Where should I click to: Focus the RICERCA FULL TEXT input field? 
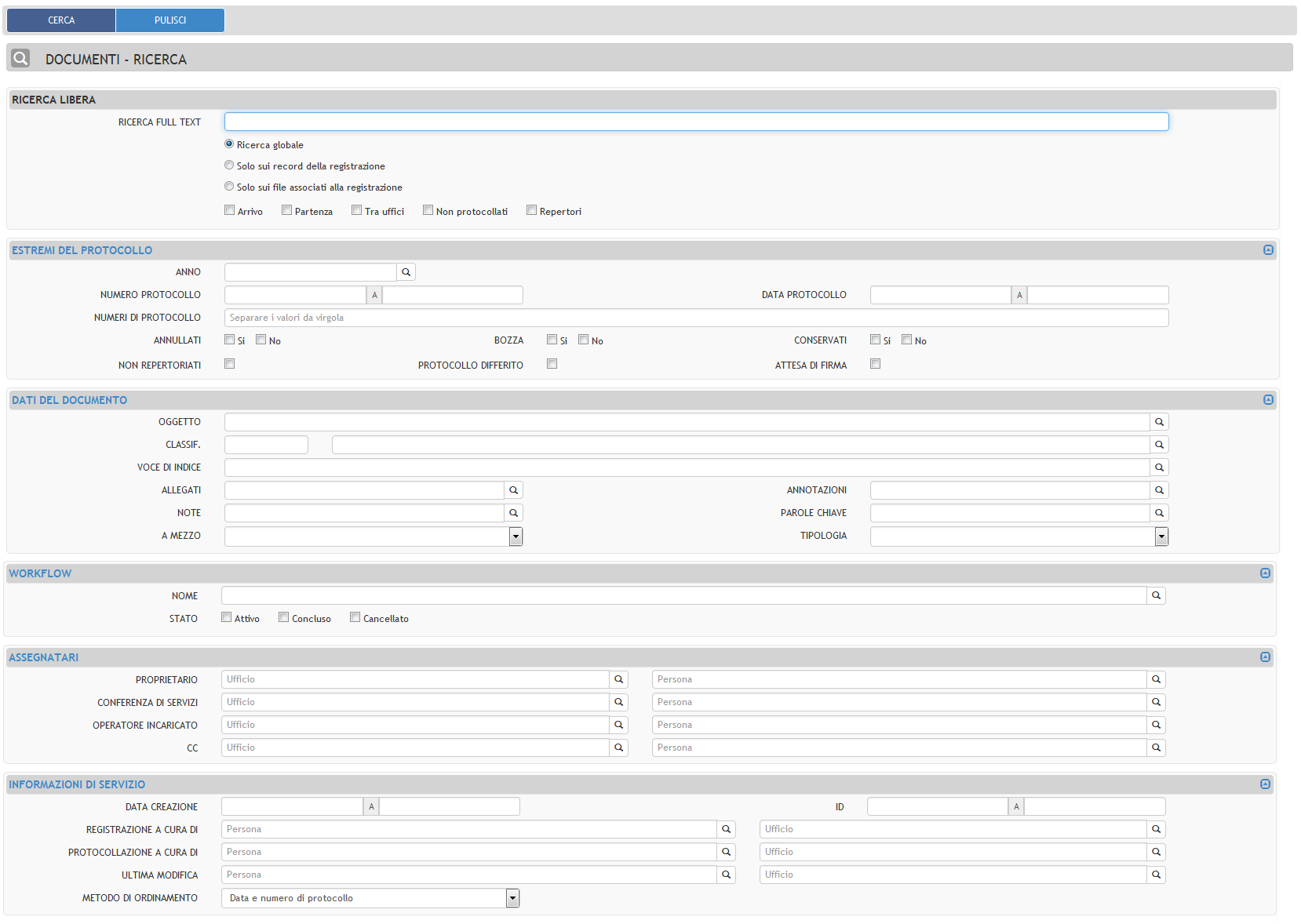click(696, 122)
